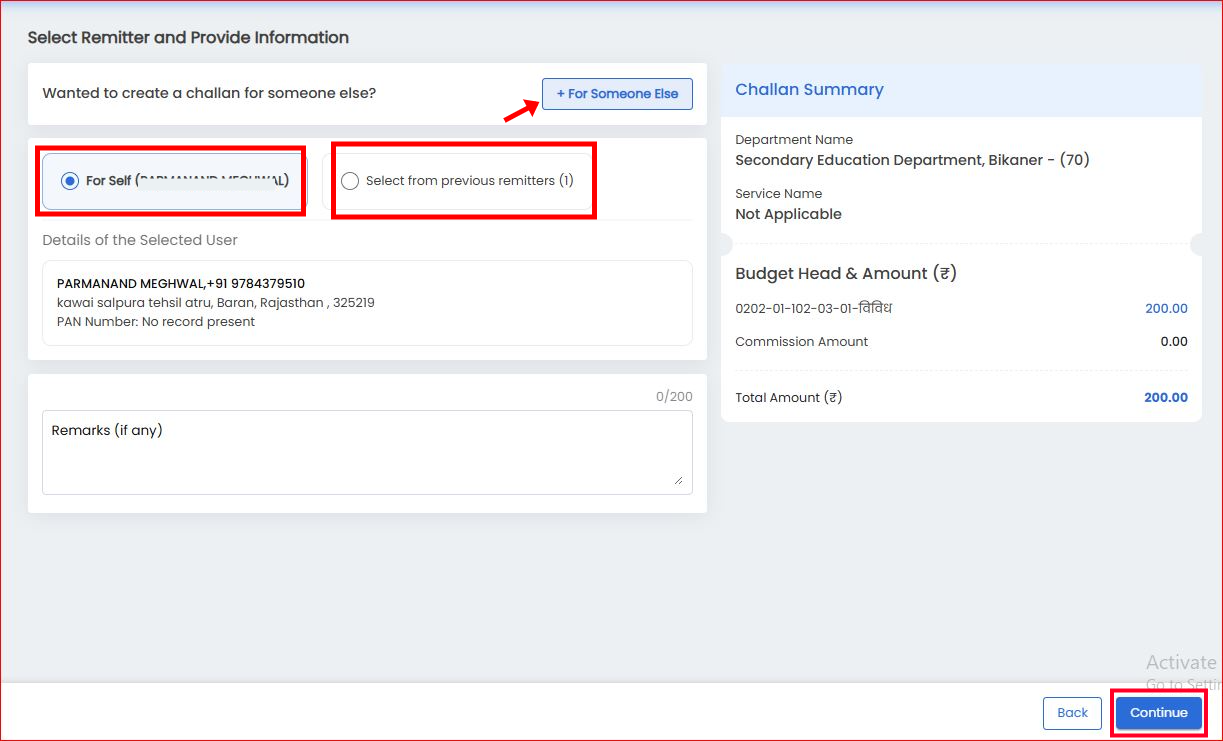Click the 'Select Remitter and Provide Information' heading
This screenshot has width=1223, height=741.
tap(188, 38)
